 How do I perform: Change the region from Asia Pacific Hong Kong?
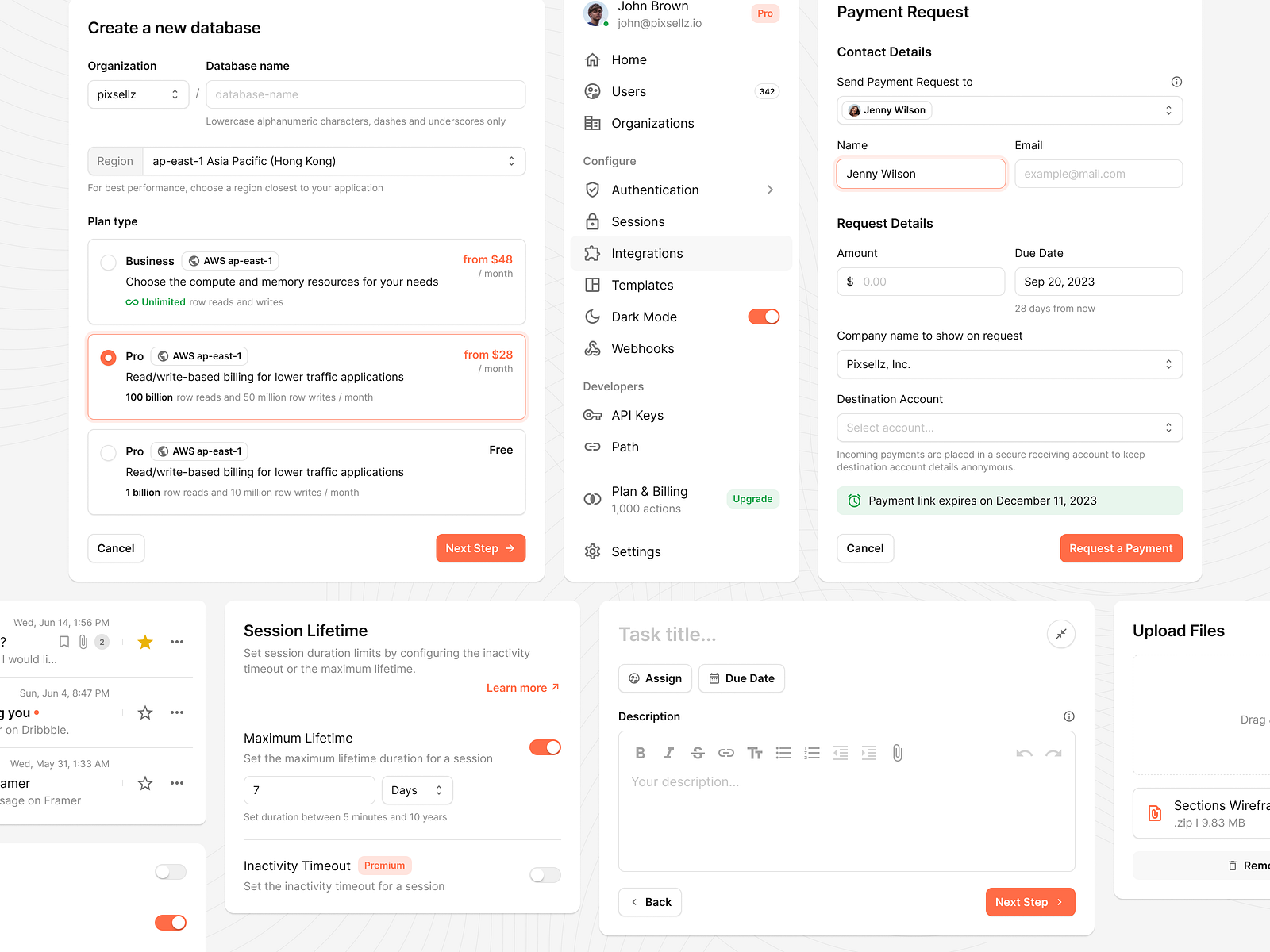pos(333,161)
